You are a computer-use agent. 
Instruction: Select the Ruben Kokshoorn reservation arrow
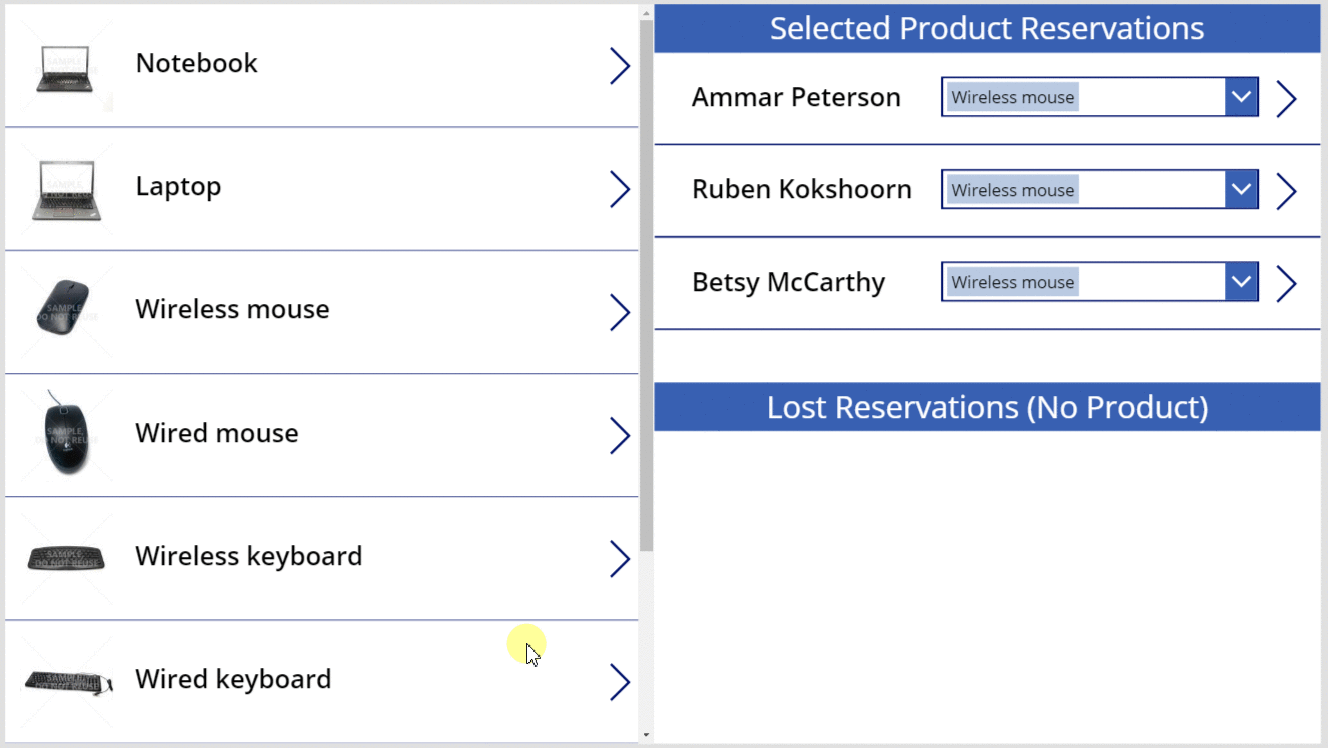pyautogui.click(x=1287, y=190)
